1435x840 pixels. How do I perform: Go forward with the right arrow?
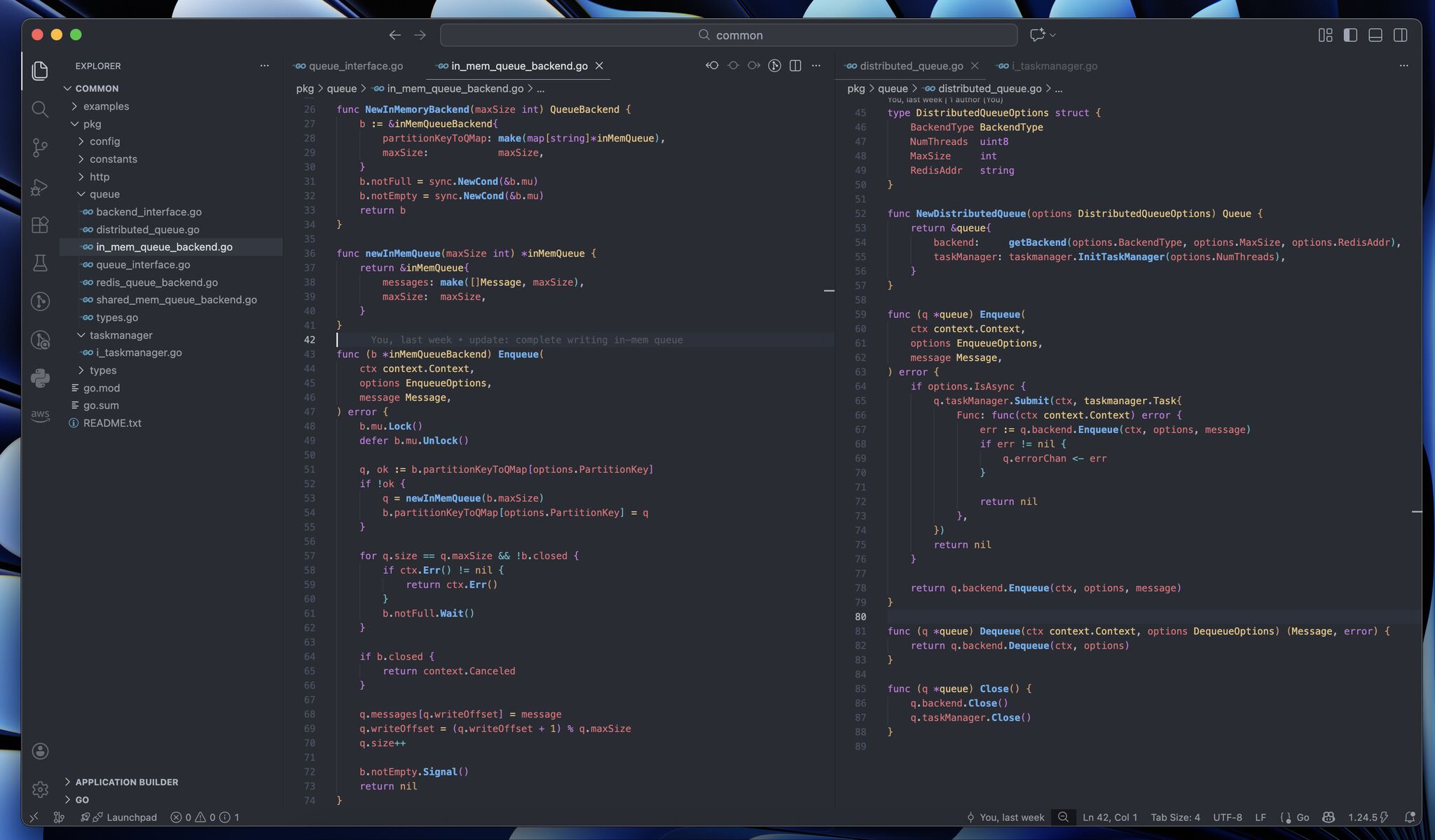[420, 35]
